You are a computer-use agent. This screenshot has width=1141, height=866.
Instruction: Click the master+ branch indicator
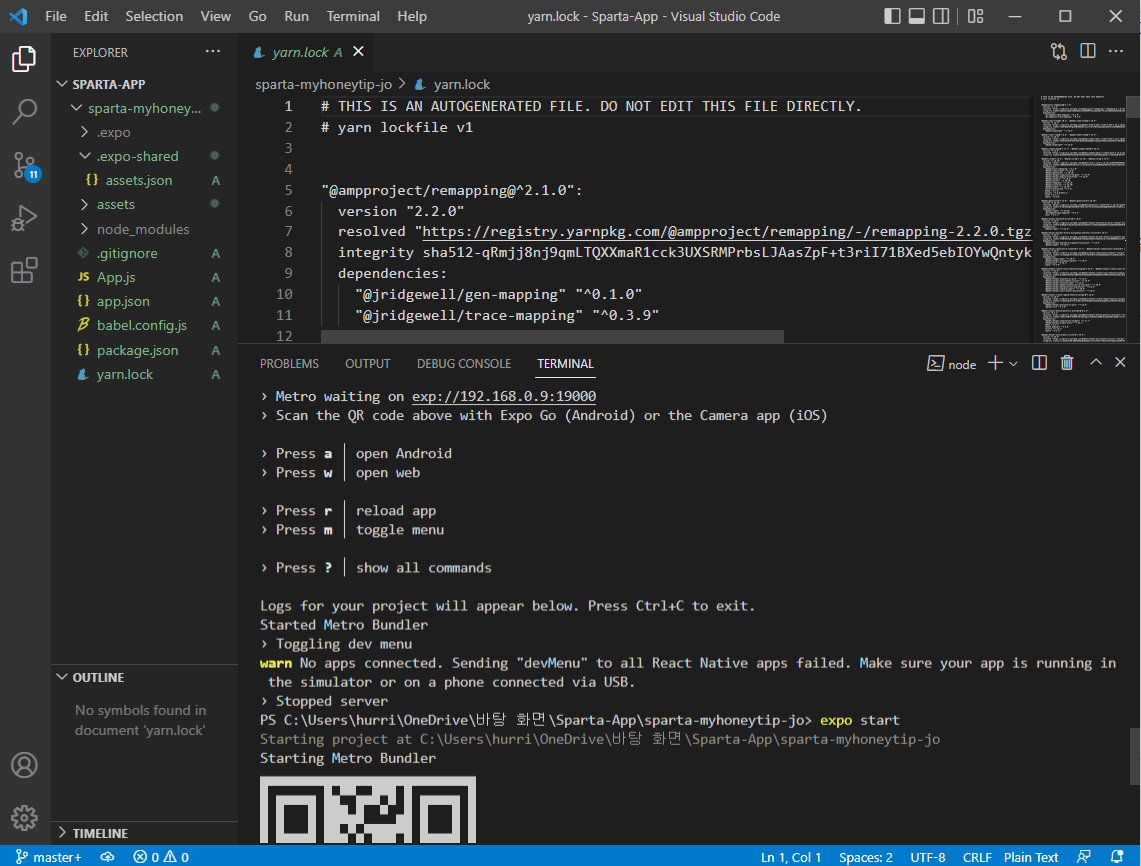click(49, 857)
